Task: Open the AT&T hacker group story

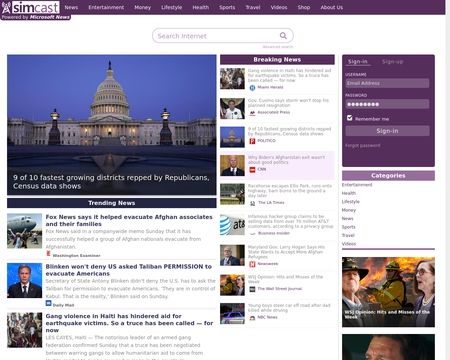Action: tap(290, 221)
